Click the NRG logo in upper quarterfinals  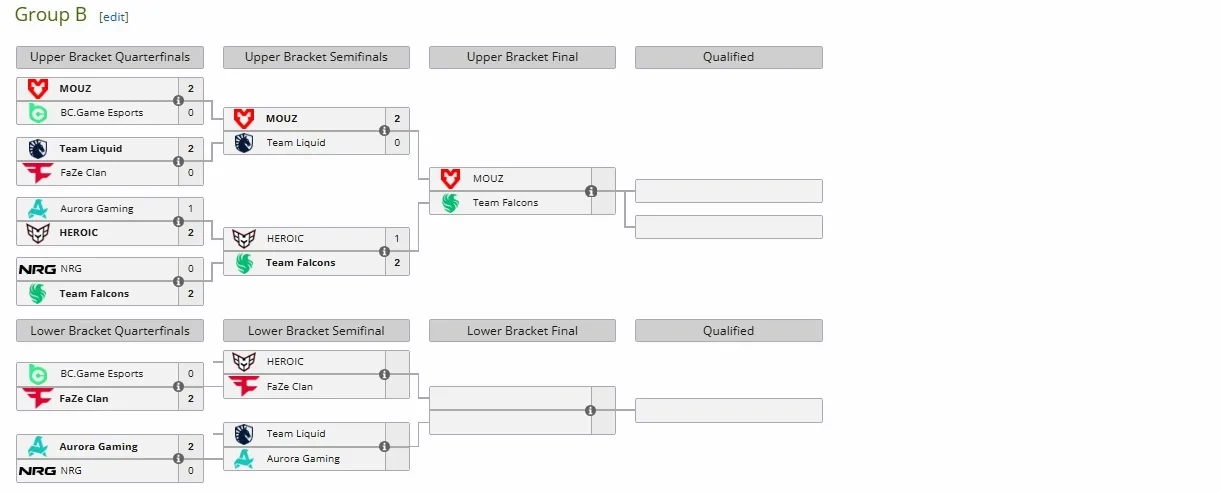coord(38,269)
